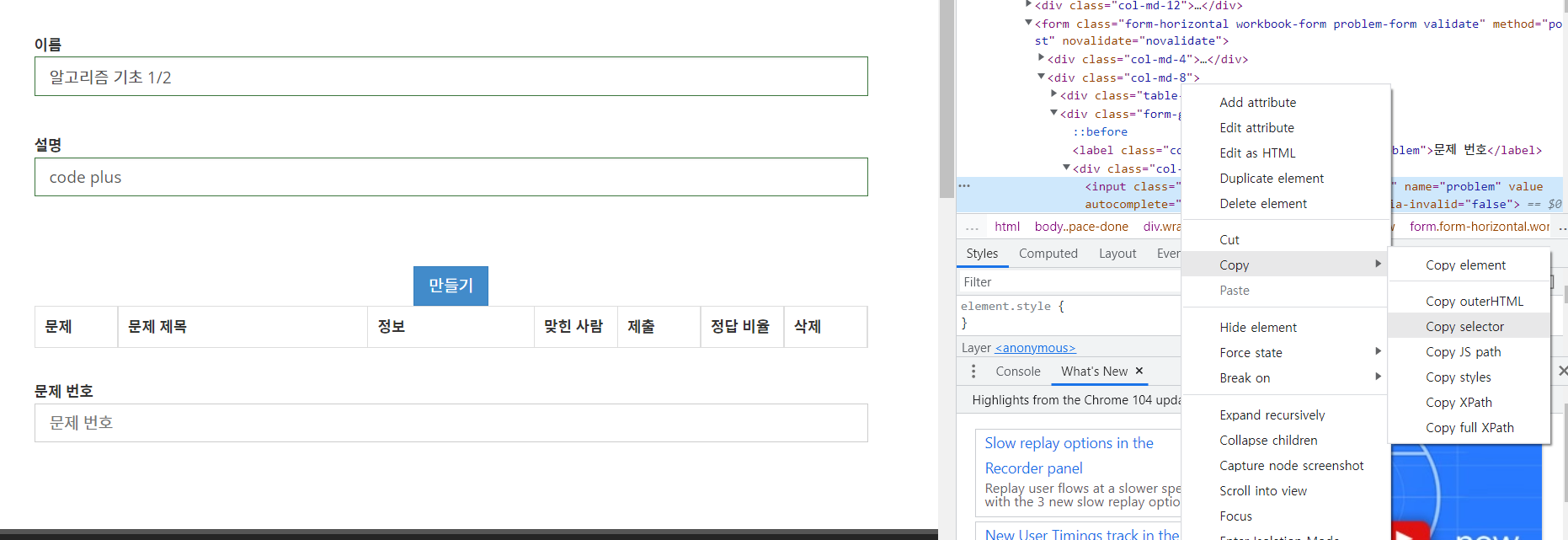Screen dimensions: 1568x540
Task: Select Expand recursively
Action: (1272, 415)
